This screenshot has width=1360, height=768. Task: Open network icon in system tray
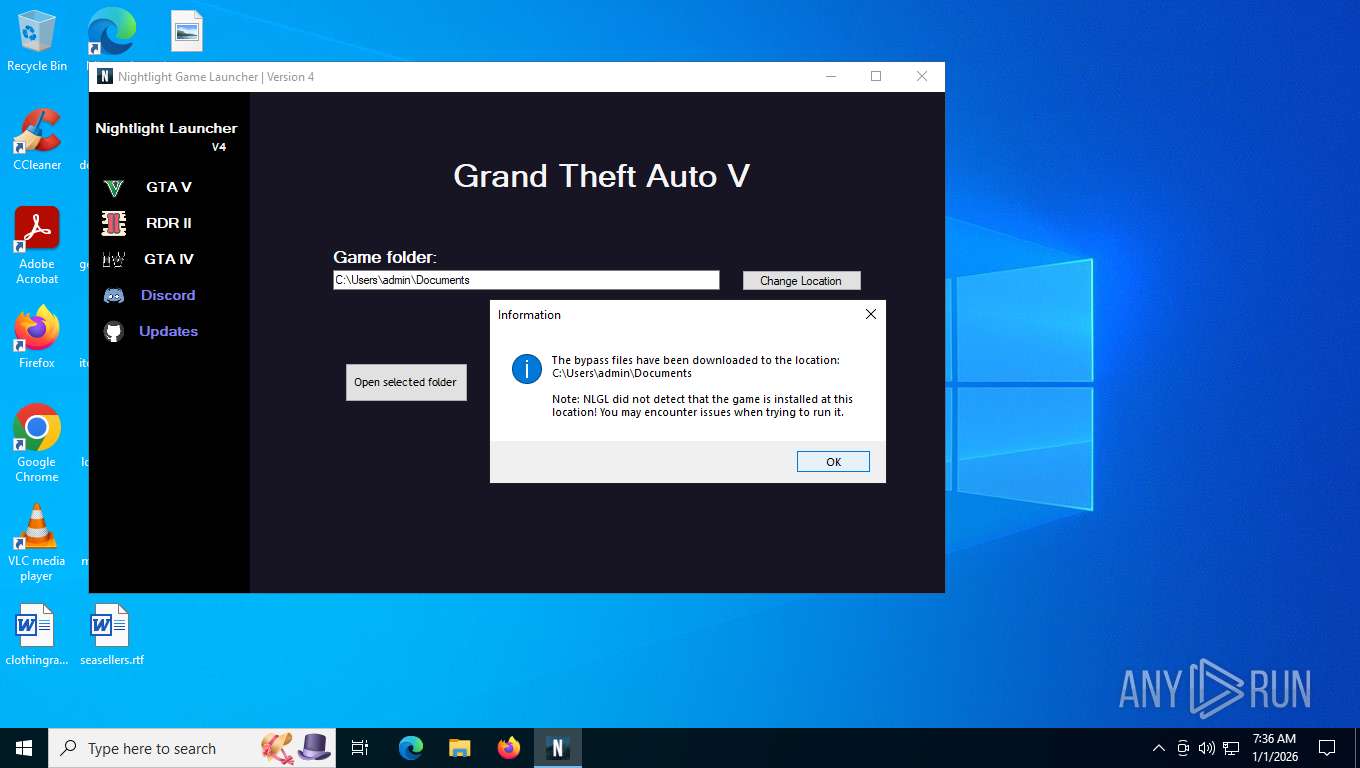point(1231,748)
